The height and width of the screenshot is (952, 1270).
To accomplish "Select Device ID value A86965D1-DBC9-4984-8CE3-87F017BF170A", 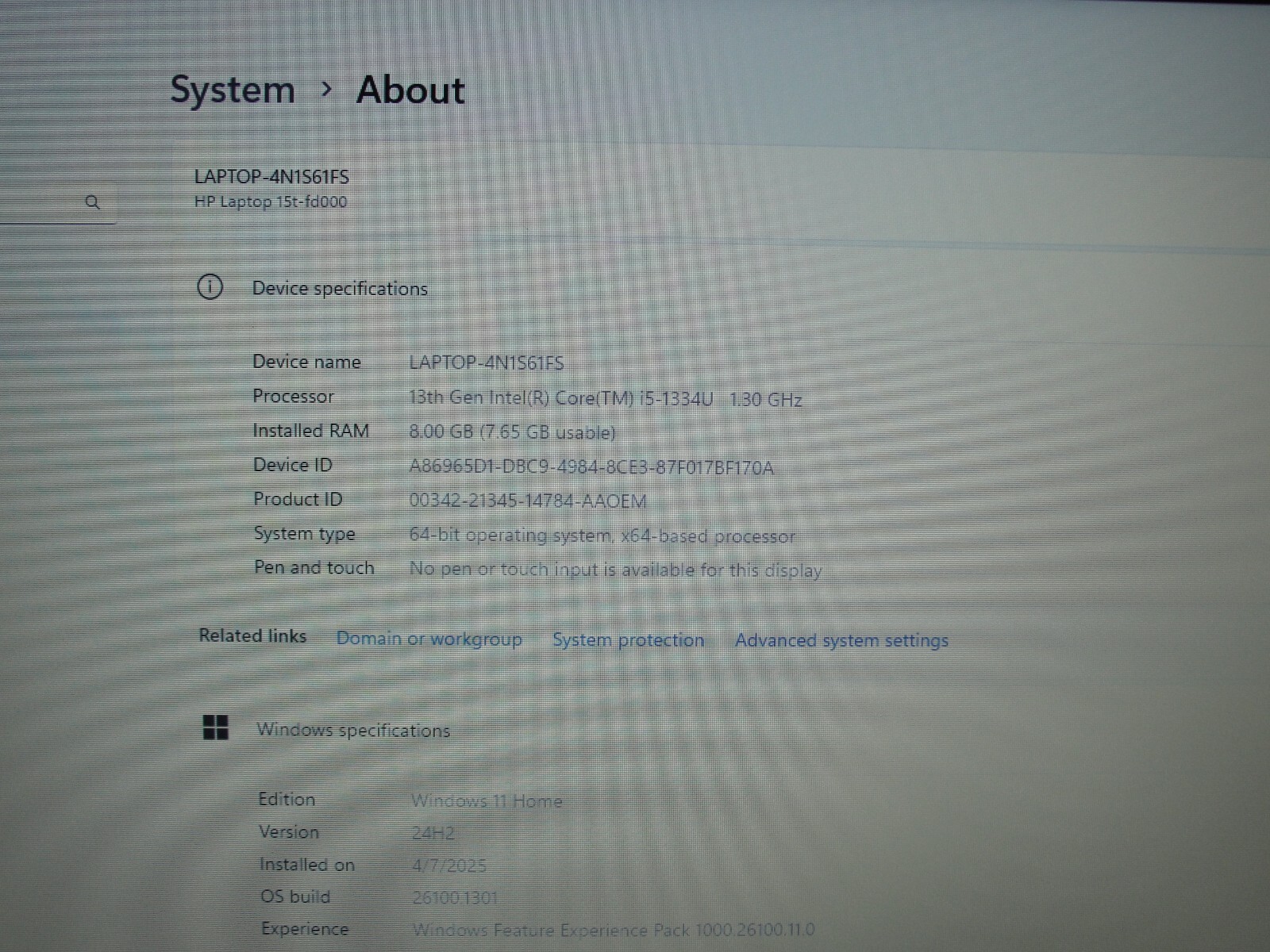I will [591, 467].
